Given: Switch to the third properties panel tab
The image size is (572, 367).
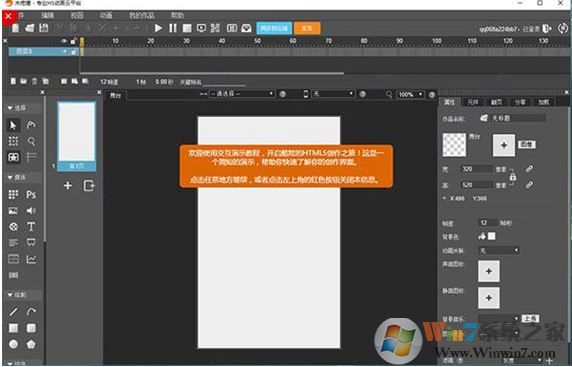Looking at the screenshot, I should tap(496, 102).
